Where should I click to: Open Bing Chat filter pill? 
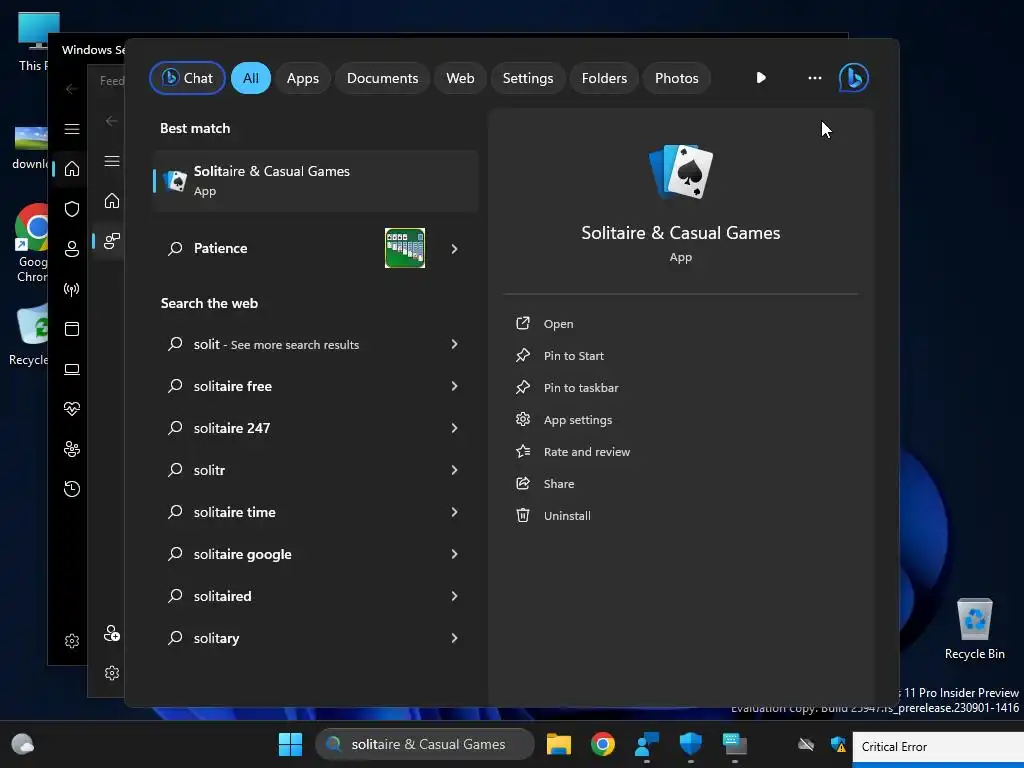click(187, 78)
